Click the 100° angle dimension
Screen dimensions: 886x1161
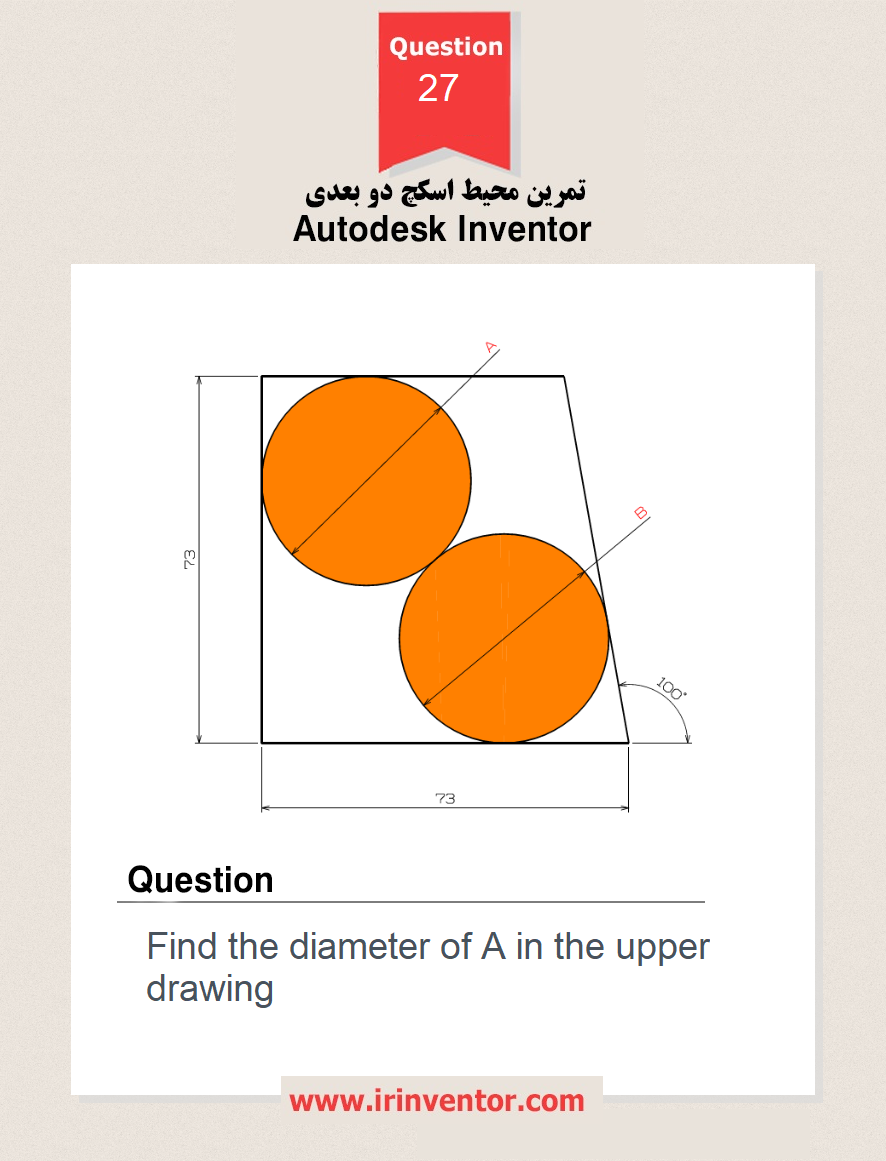671,689
